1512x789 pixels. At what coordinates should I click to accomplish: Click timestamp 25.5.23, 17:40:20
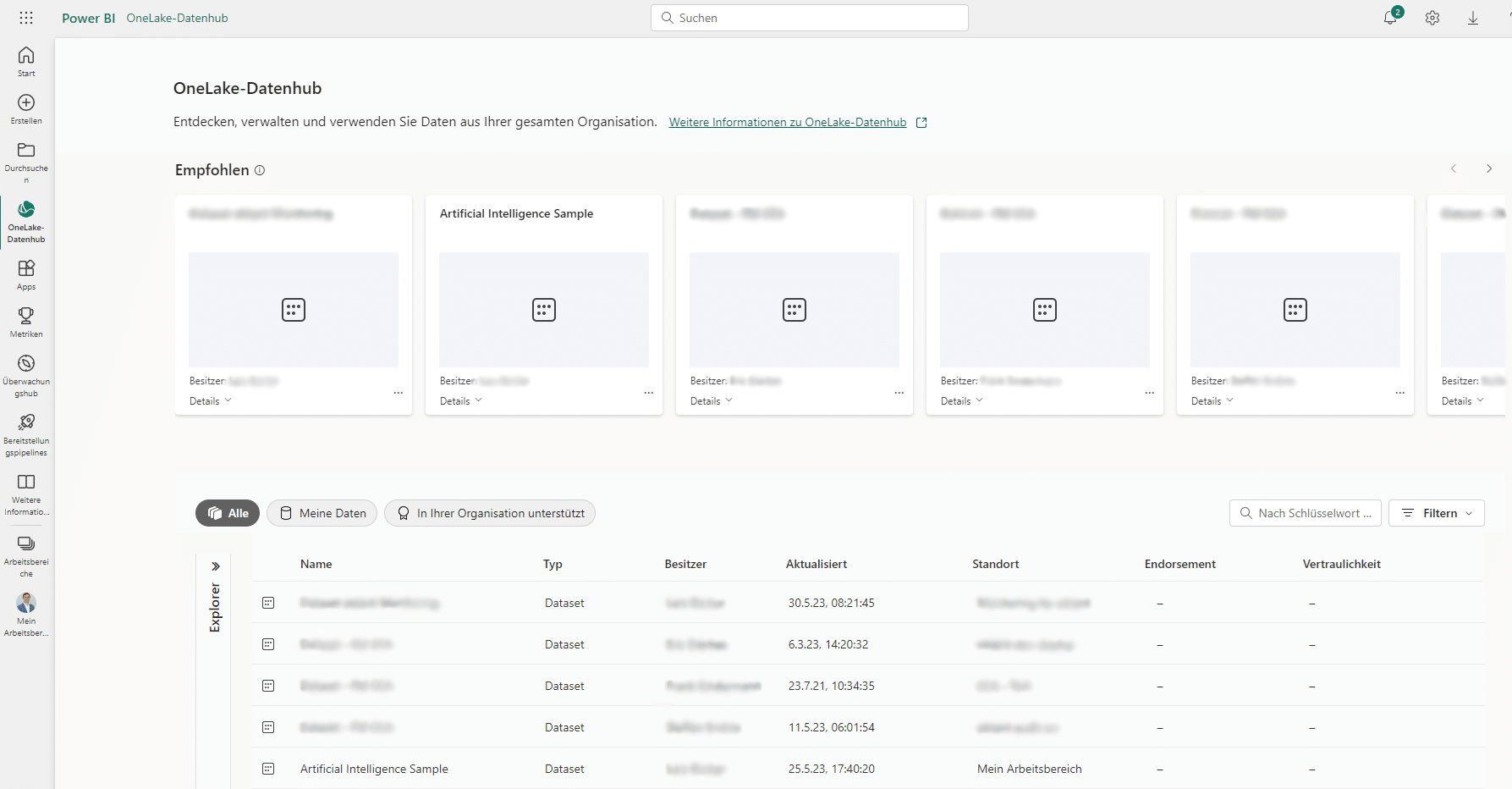click(x=832, y=769)
